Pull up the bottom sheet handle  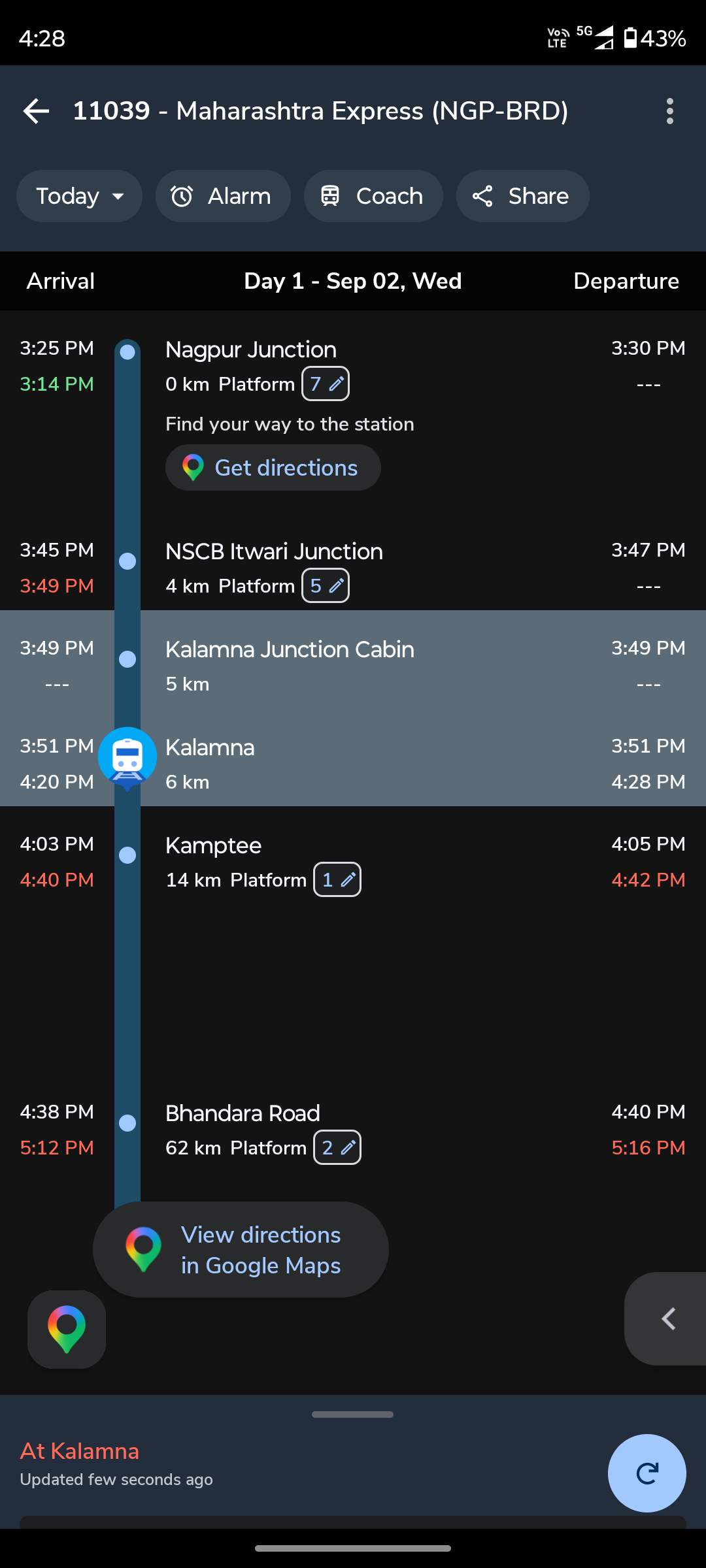[353, 1414]
